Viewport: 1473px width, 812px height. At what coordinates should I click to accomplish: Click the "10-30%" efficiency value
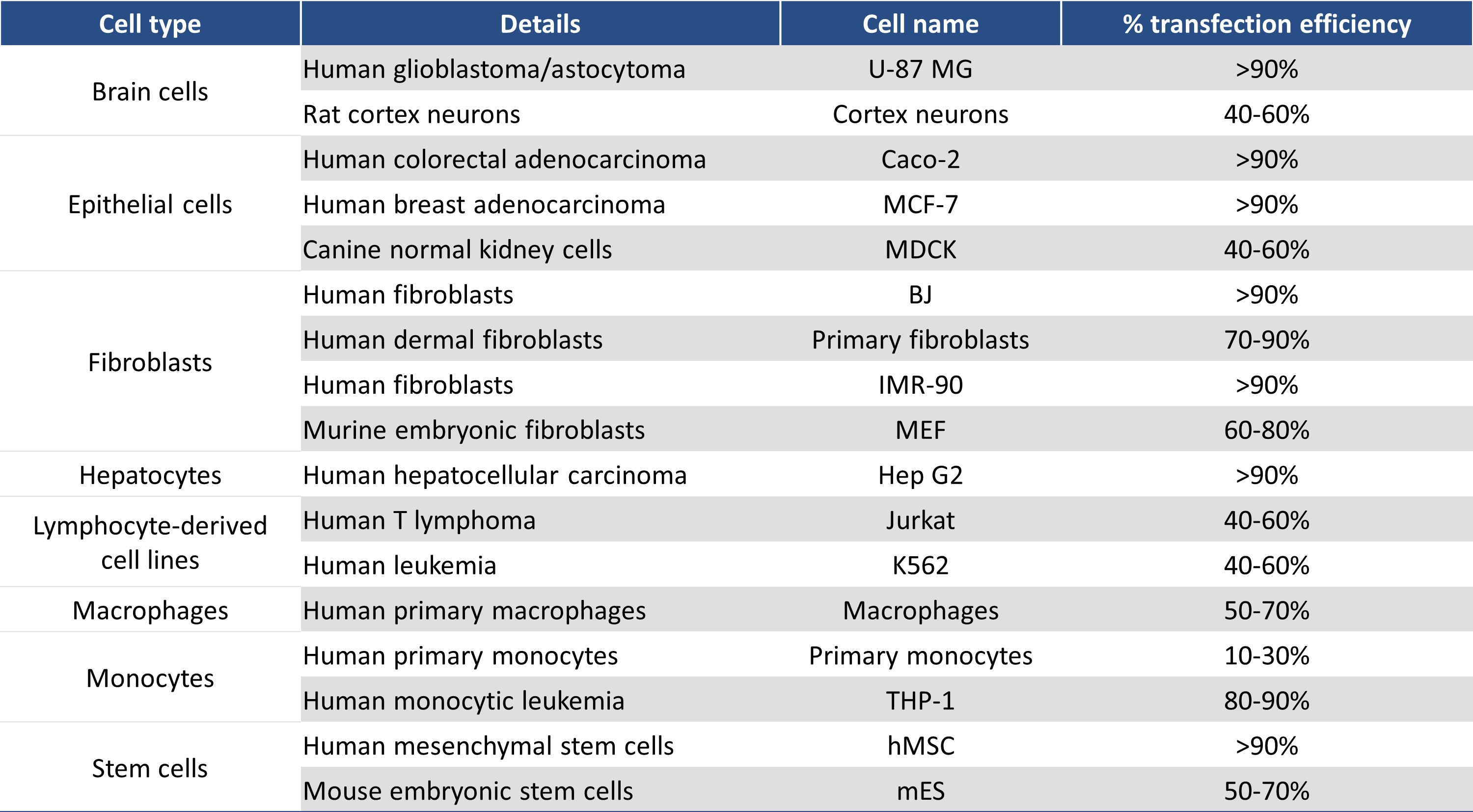pos(1267,655)
